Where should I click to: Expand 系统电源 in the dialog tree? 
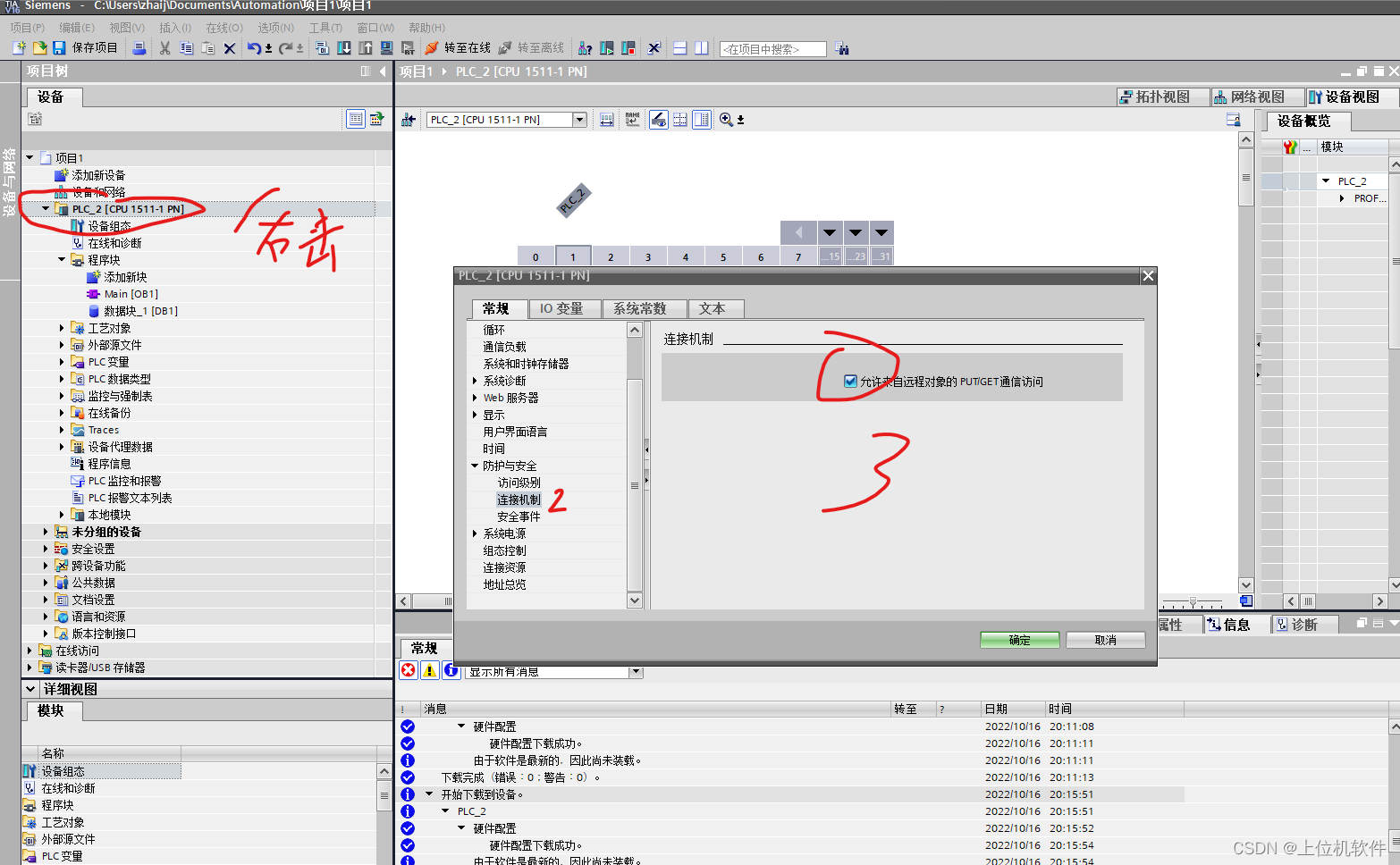pyautogui.click(x=475, y=533)
